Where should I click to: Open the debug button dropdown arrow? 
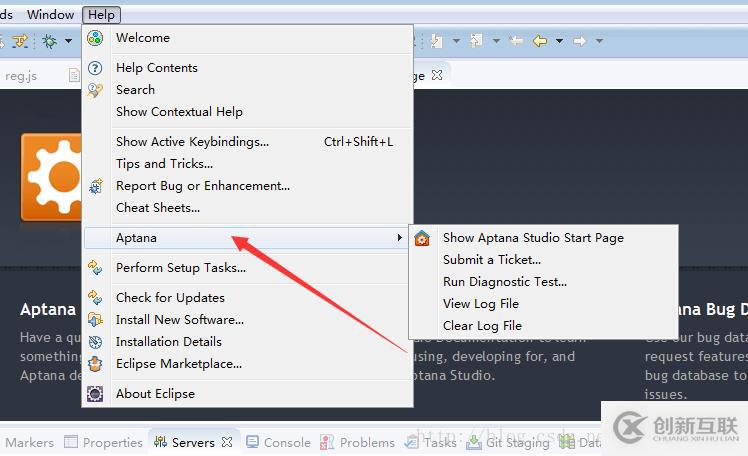(x=69, y=41)
